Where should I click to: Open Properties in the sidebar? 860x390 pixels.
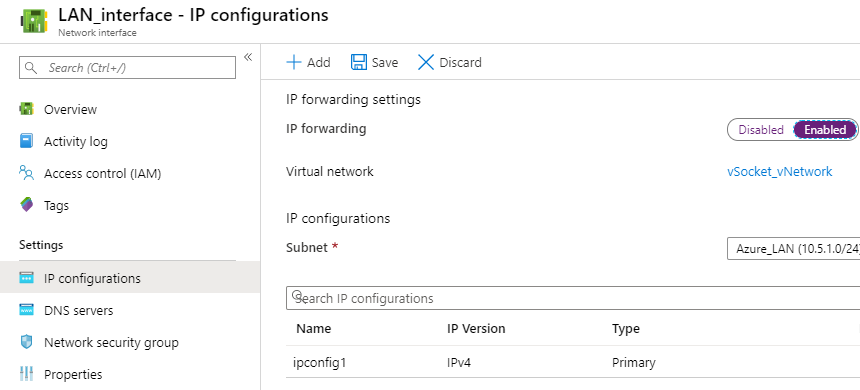point(73,375)
